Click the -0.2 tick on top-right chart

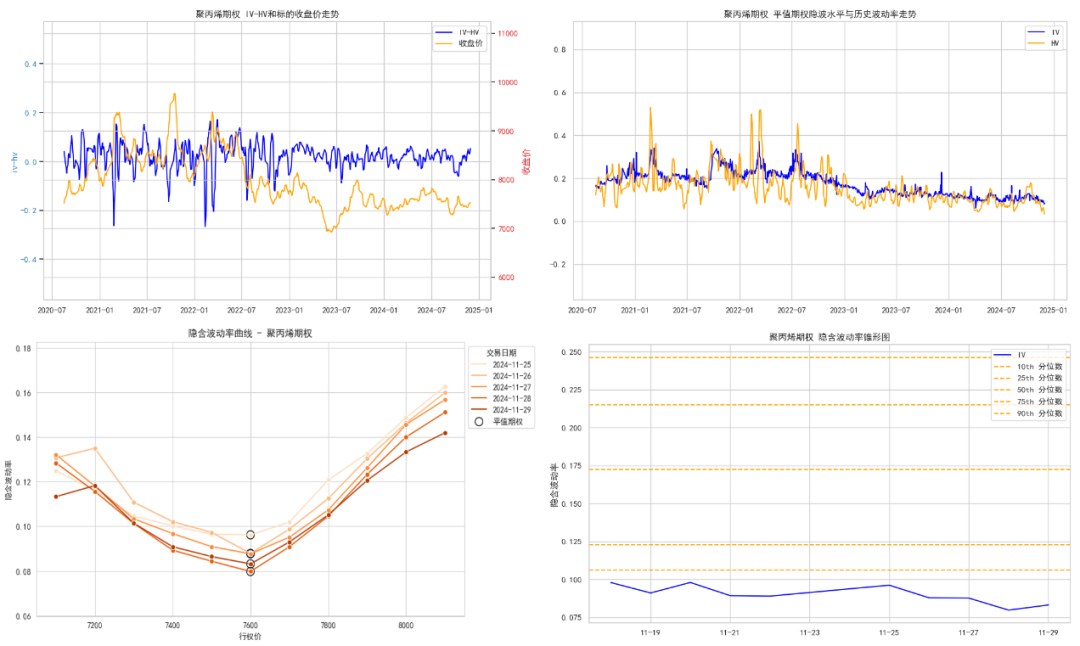pos(557,264)
